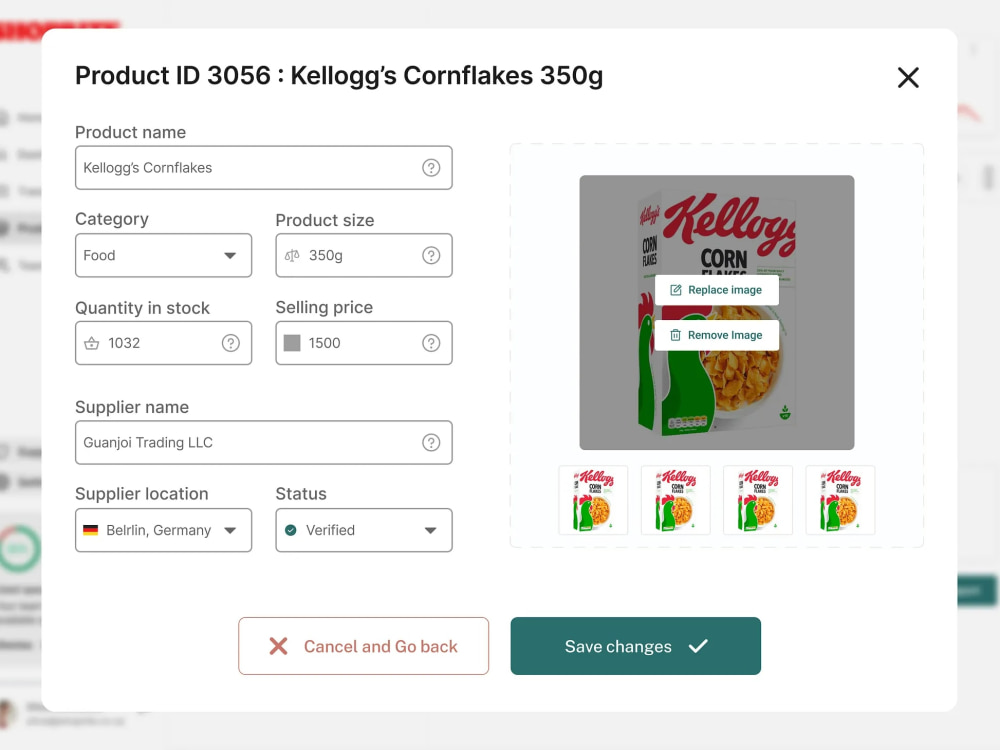Viewport: 1000px width, 750px height.
Task: Click the basket icon in Quantity field
Action: click(92, 343)
